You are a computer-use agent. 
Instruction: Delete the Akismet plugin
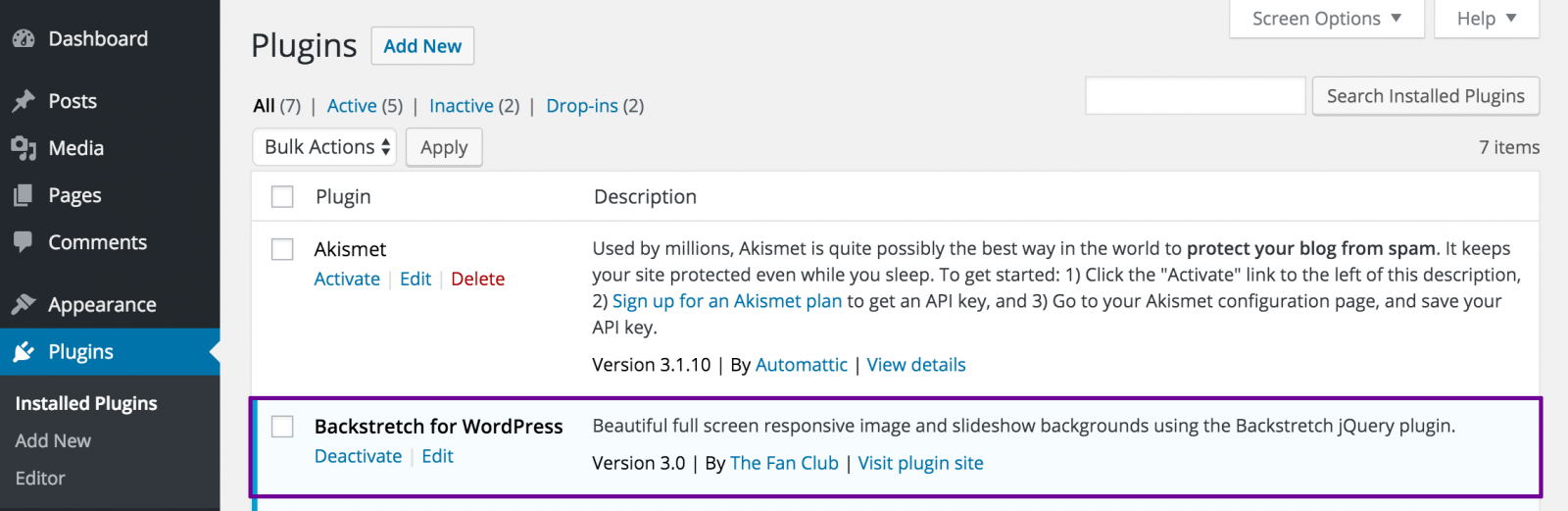coord(478,280)
